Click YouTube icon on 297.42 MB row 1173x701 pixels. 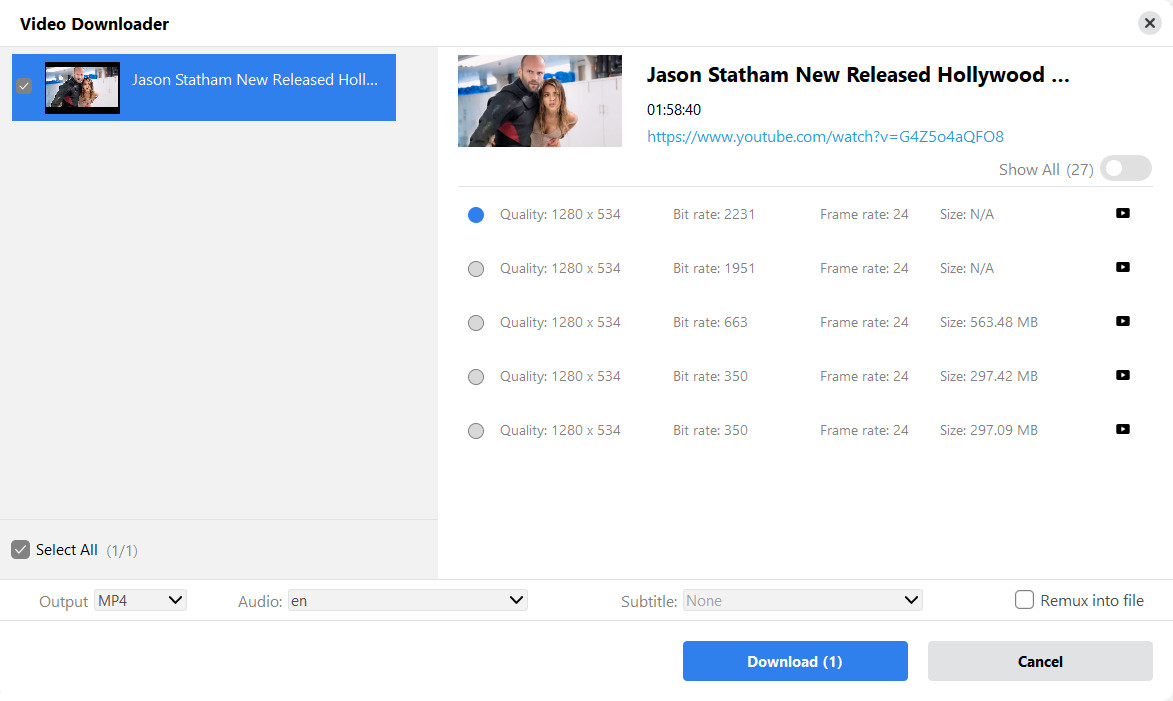pos(1122,375)
